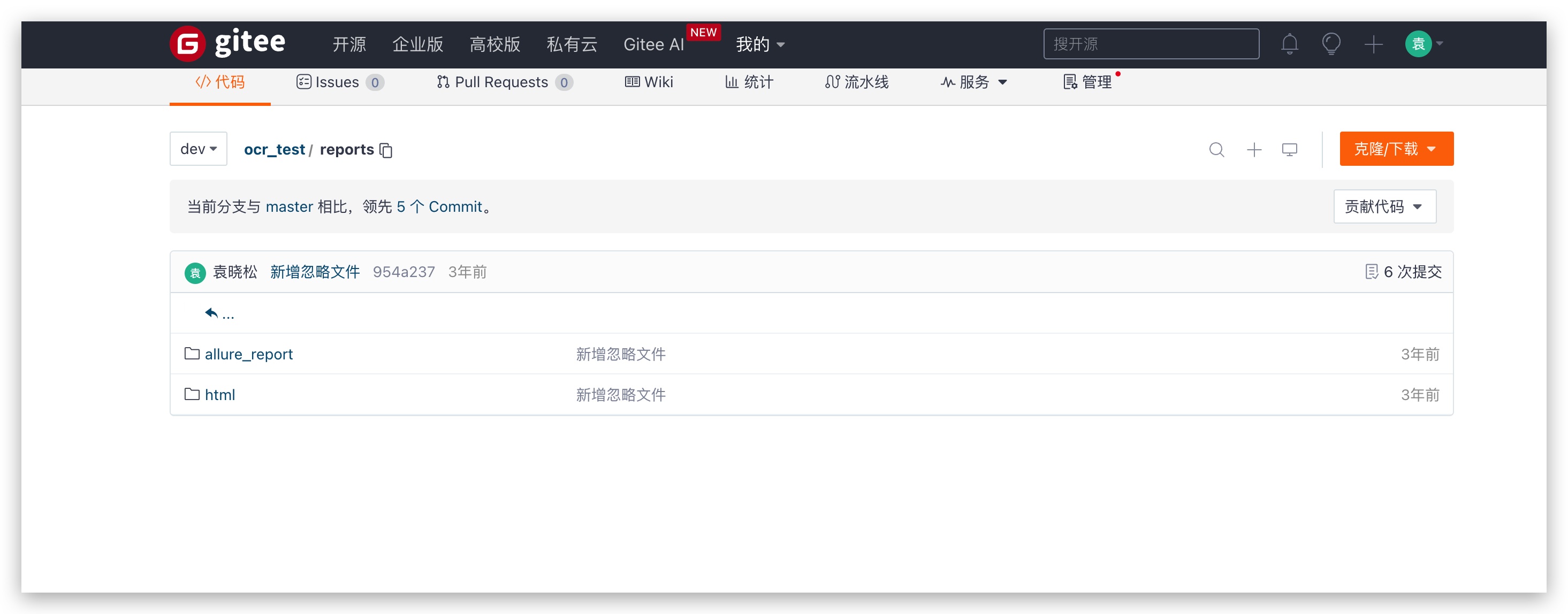This screenshot has height=614, width=1568.
Task: Open the Web IDE monitor icon
Action: pyautogui.click(x=1289, y=150)
